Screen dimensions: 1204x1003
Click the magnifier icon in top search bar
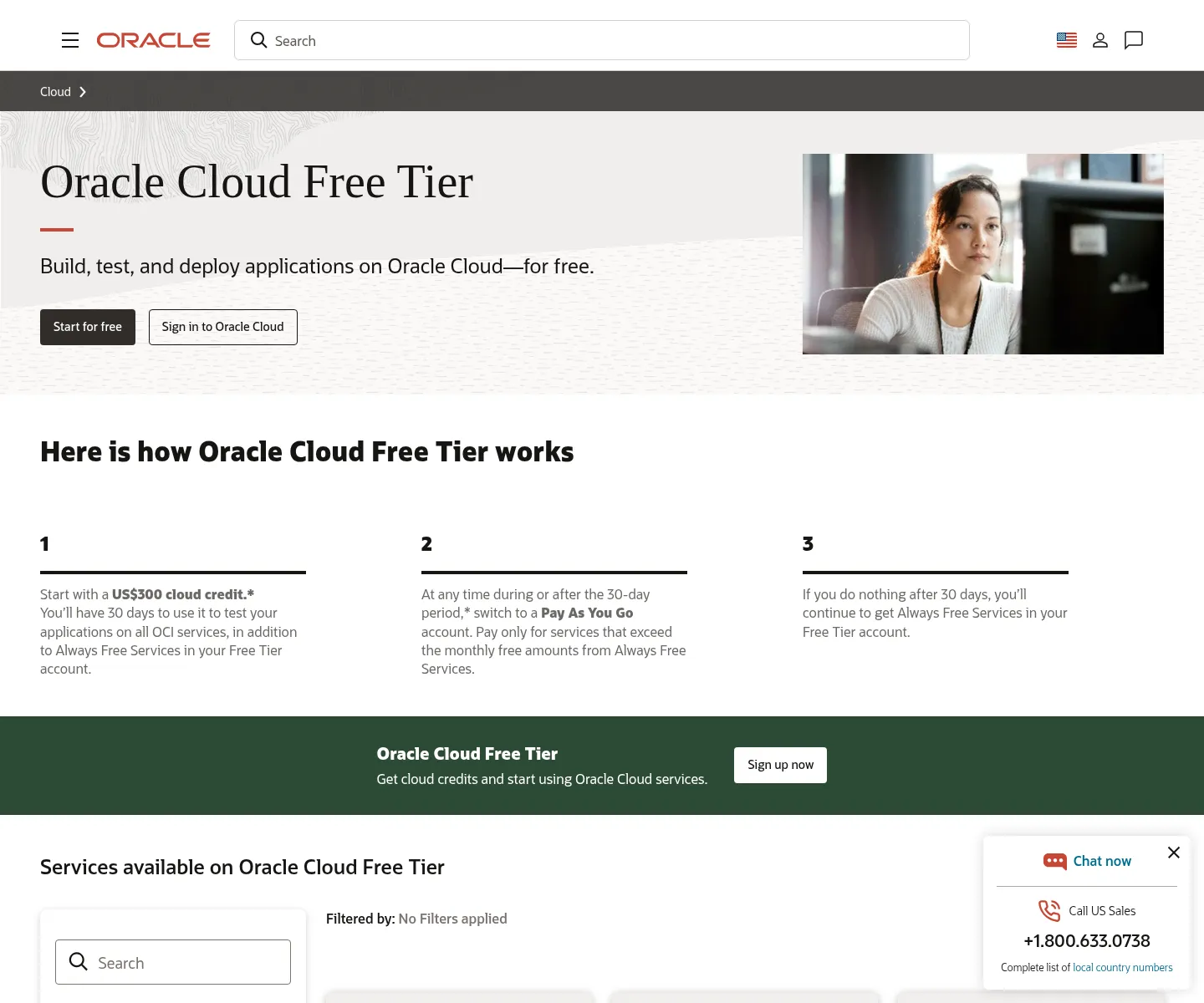[x=259, y=40]
